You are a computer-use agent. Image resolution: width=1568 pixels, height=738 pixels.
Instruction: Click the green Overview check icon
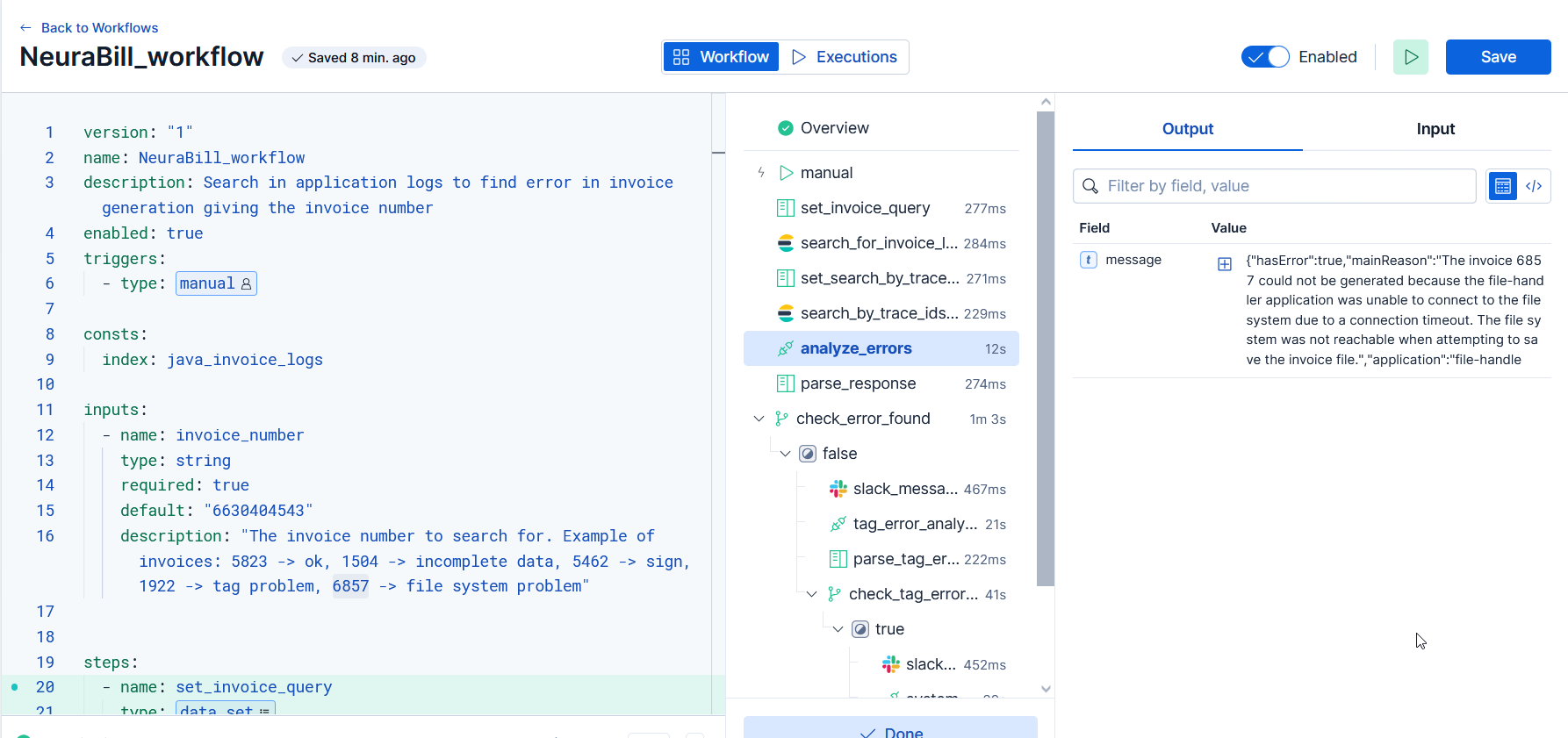pos(786,128)
